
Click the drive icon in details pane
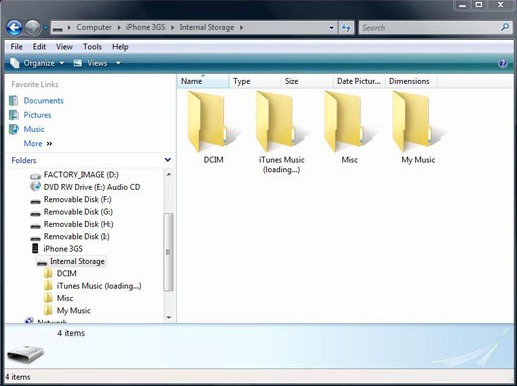click(x=25, y=354)
